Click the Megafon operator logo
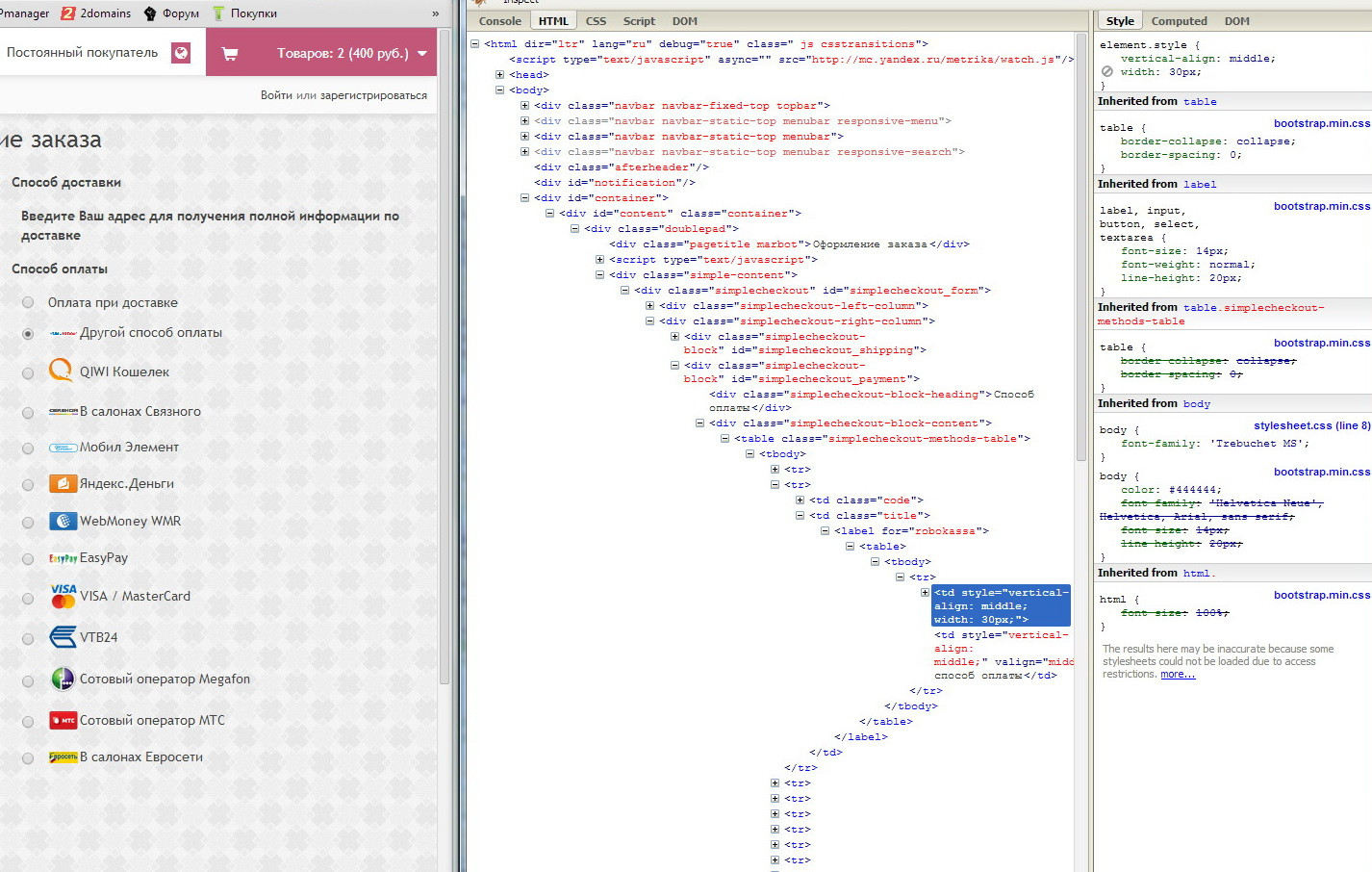The width and height of the screenshot is (1372, 872). 63,680
